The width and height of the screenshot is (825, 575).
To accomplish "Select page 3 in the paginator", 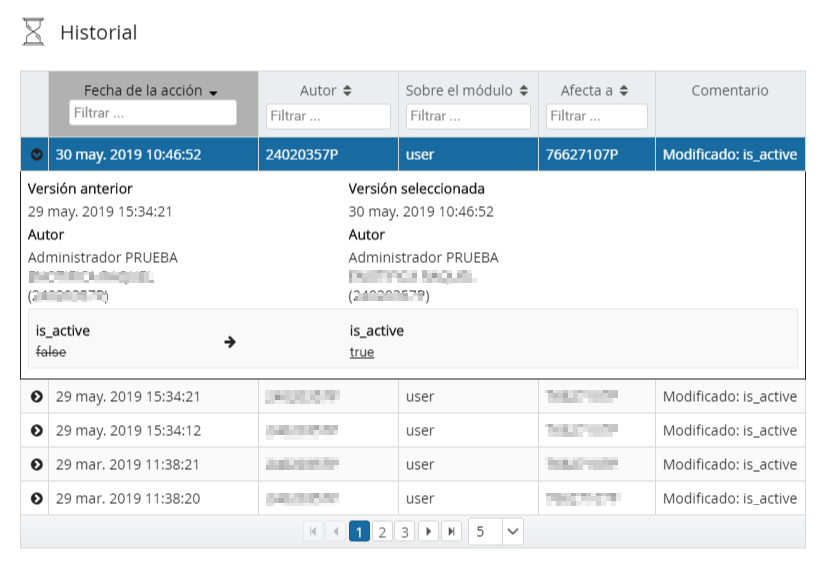I will [404, 532].
